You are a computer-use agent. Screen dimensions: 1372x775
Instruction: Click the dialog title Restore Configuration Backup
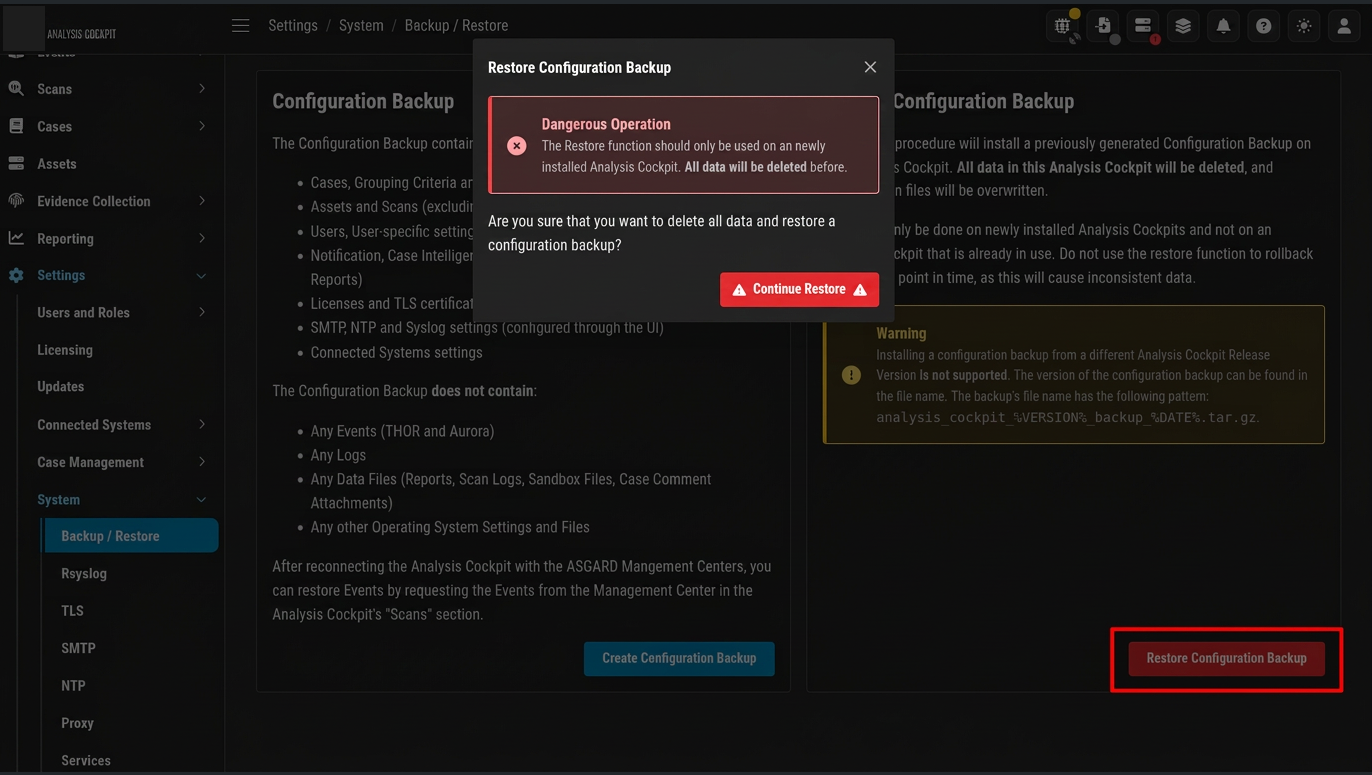pyautogui.click(x=579, y=67)
